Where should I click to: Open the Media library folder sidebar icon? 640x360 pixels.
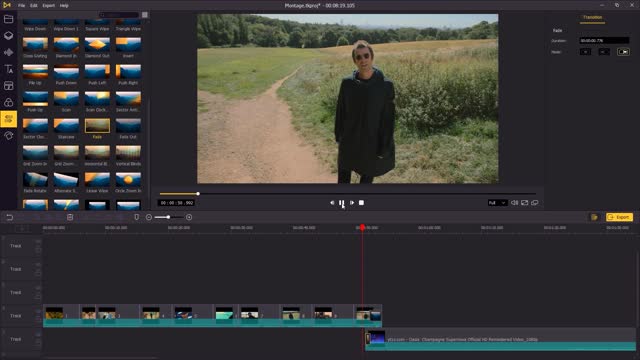[8, 19]
